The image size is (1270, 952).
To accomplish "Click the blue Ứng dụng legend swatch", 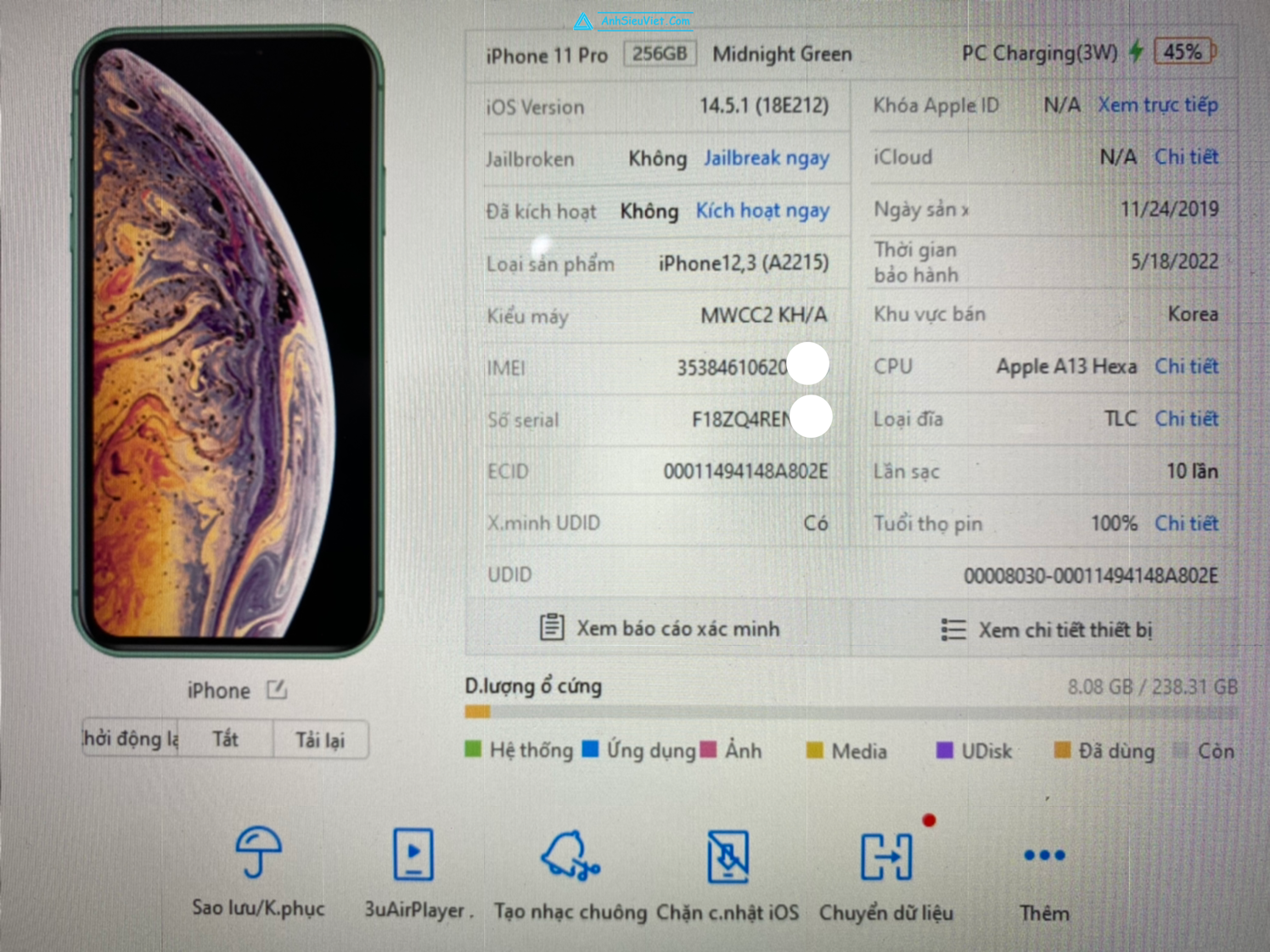I will pos(590,749).
